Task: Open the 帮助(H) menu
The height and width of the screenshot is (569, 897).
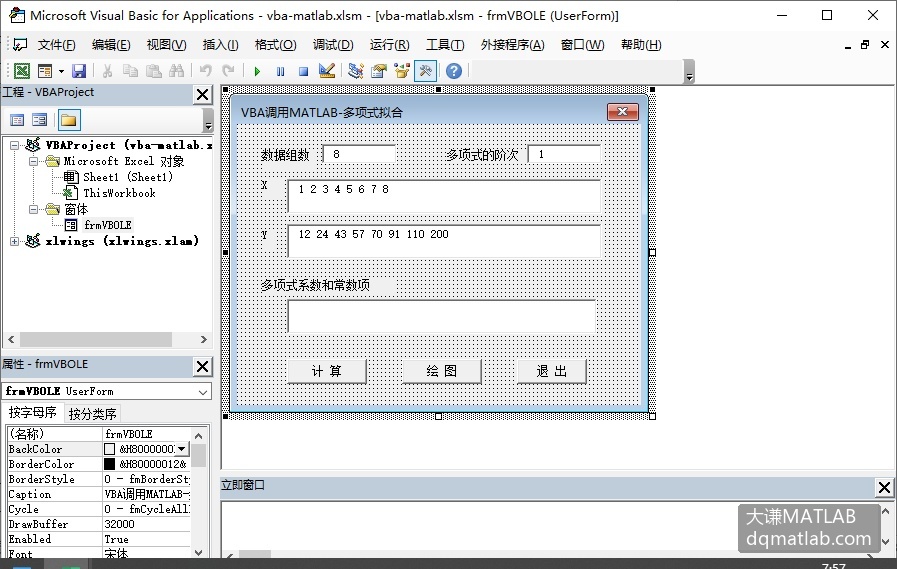Action: [x=641, y=45]
